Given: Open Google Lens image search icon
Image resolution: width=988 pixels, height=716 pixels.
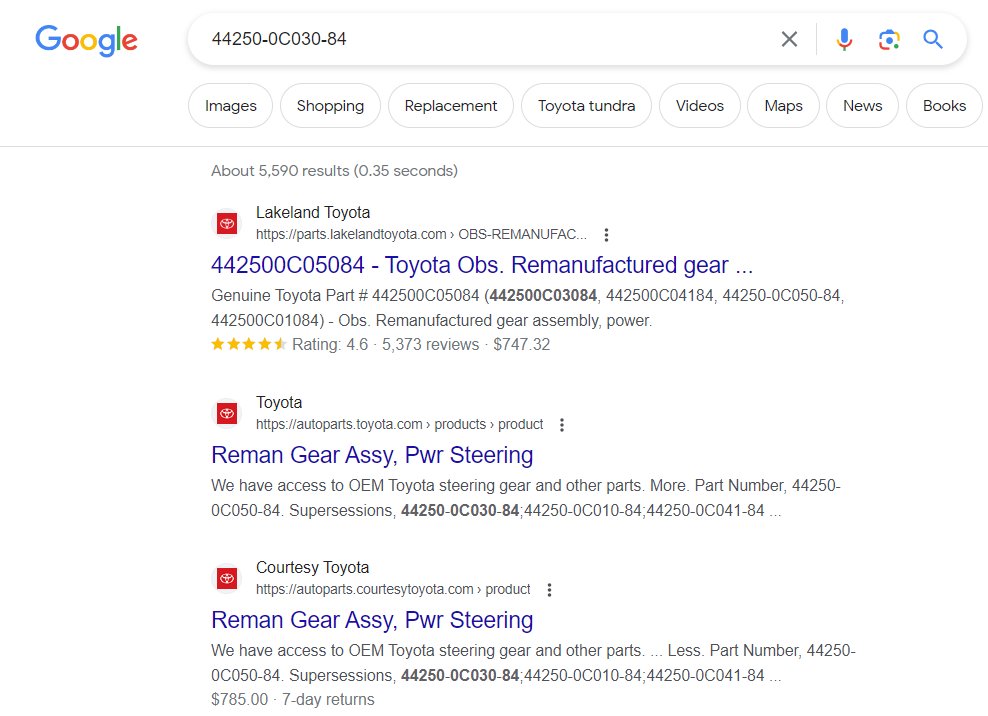Looking at the screenshot, I should coord(889,39).
